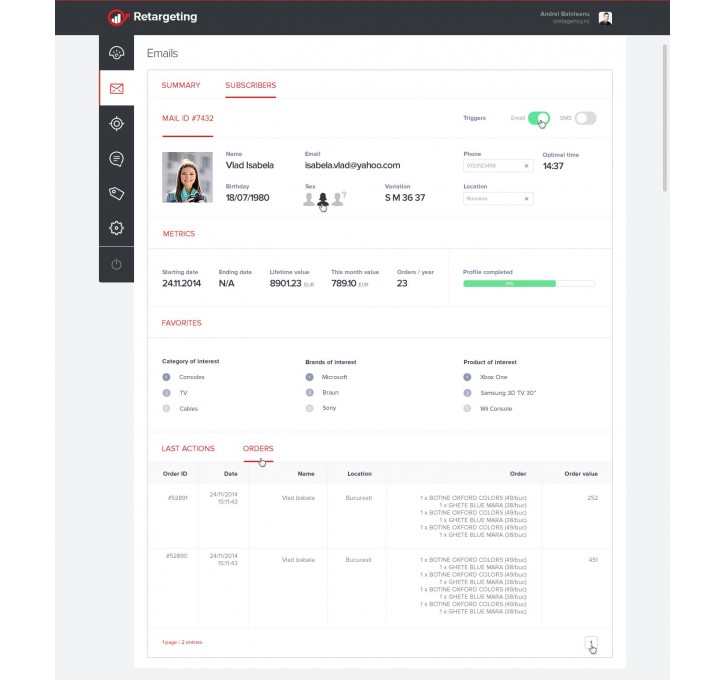The image size is (725, 680).
Task: Click the subscriber profile photo
Action: click(x=187, y=177)
